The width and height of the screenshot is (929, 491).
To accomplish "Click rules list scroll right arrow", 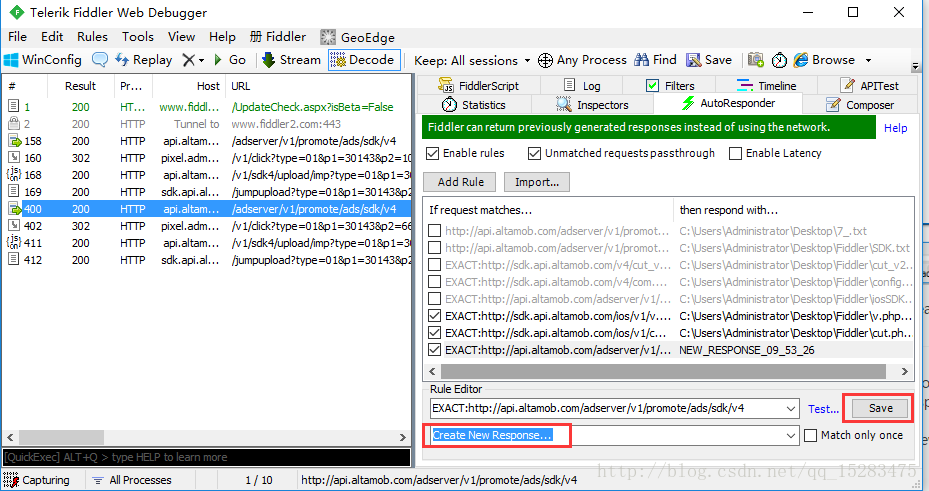I will 904,371.
